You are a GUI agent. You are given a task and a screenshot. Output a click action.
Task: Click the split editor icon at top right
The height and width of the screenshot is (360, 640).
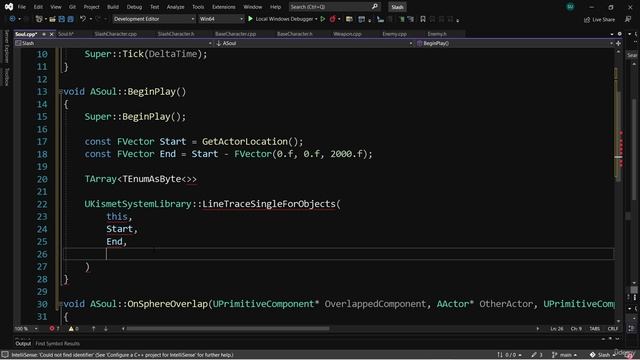tap(618, 43)
